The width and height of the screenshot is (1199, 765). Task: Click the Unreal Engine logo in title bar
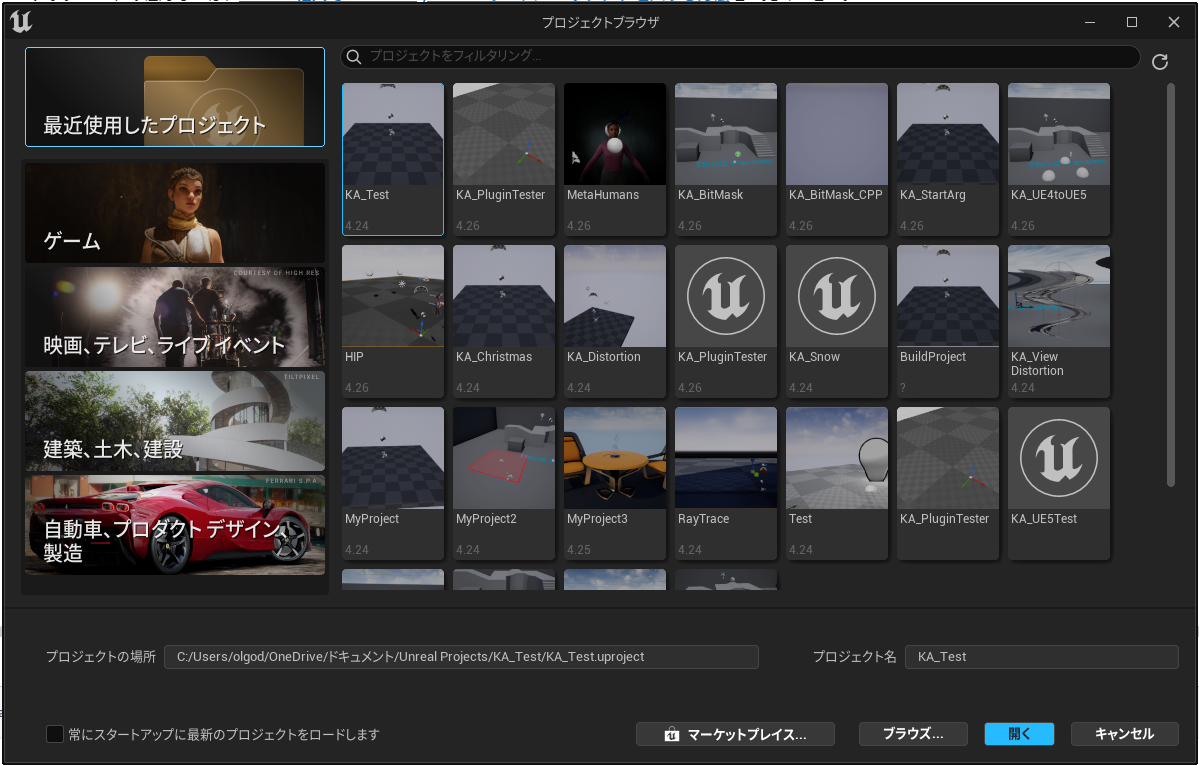coord(21,21)
